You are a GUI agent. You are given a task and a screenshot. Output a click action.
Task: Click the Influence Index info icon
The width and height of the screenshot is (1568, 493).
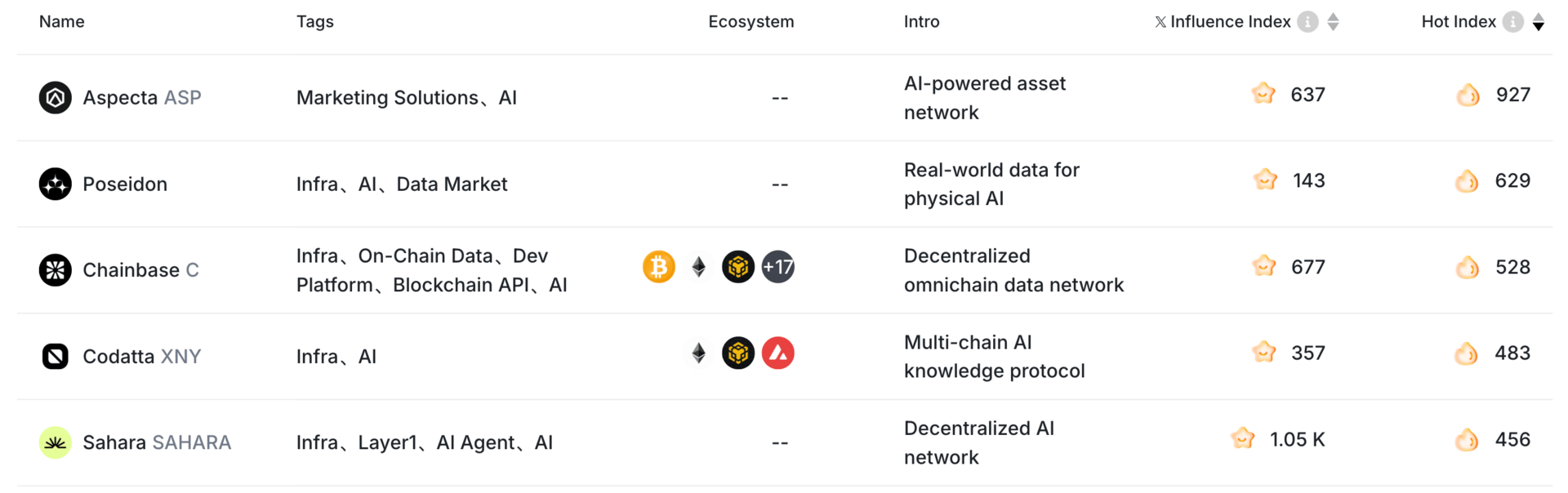[1307, 22]
